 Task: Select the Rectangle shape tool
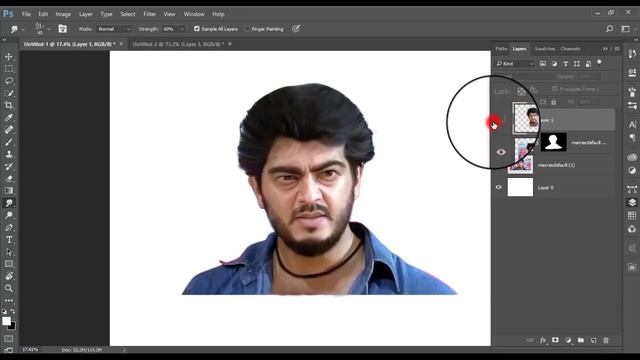click(9, 264)
